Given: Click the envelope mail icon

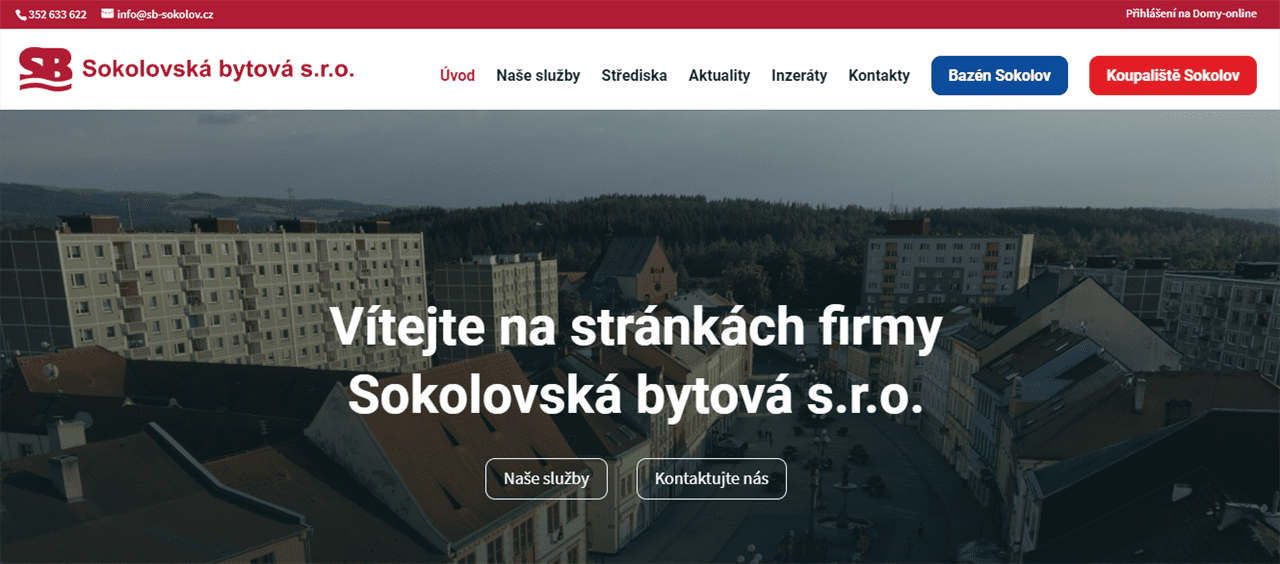Looking at the screenshot, I should click(107, 14).
